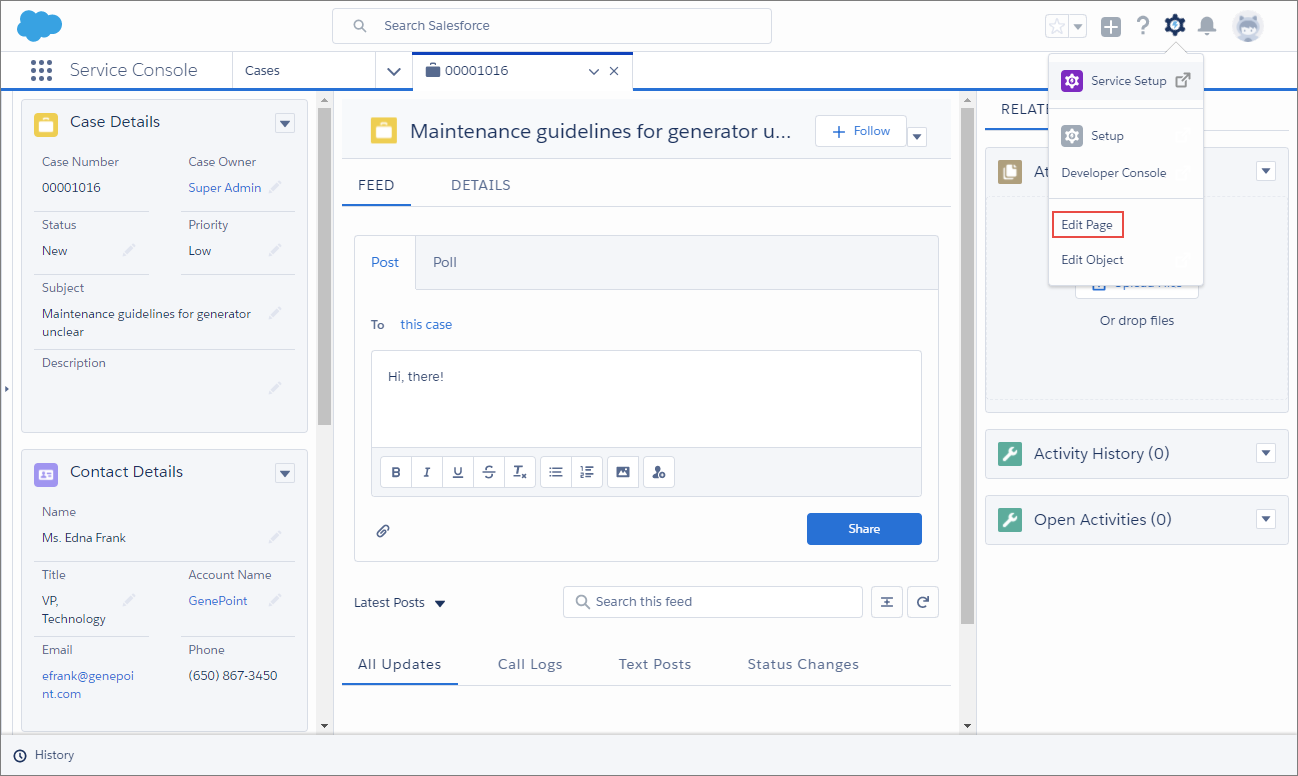
Task: Choose Developer Console menu item
Action: (x=1114, y=173)
